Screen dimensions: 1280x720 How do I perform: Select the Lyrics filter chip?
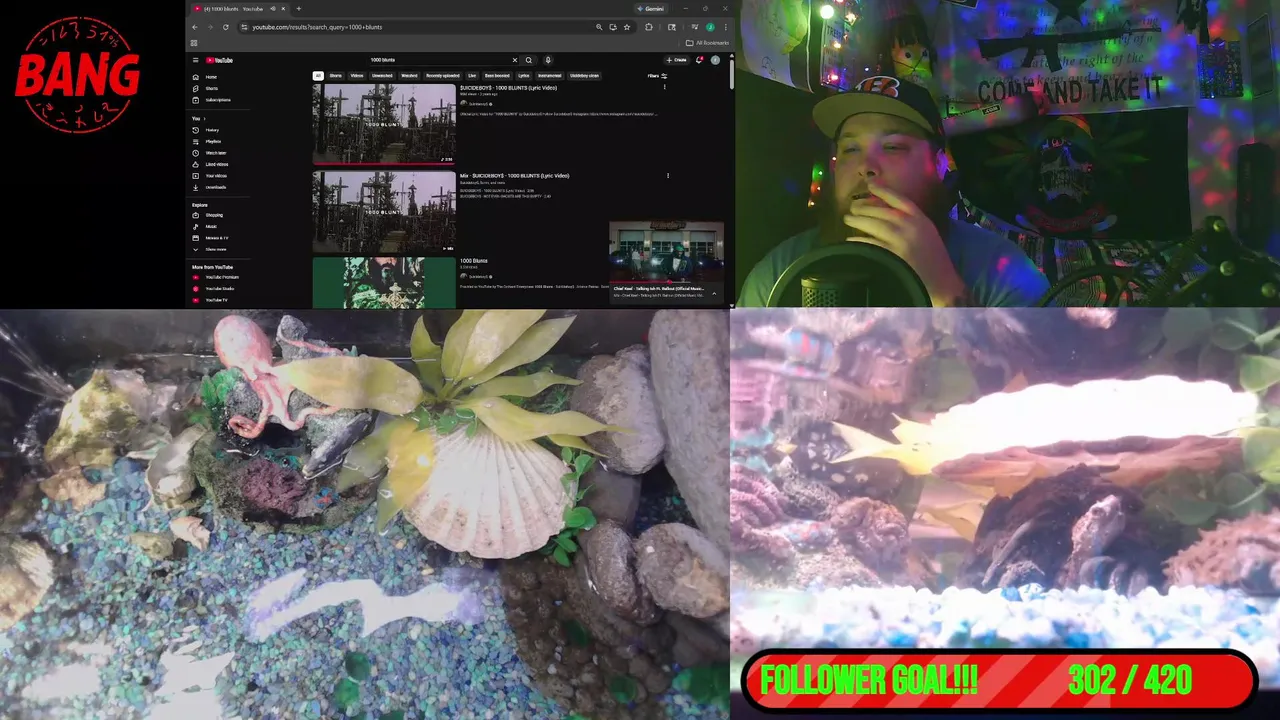(523, 76)
